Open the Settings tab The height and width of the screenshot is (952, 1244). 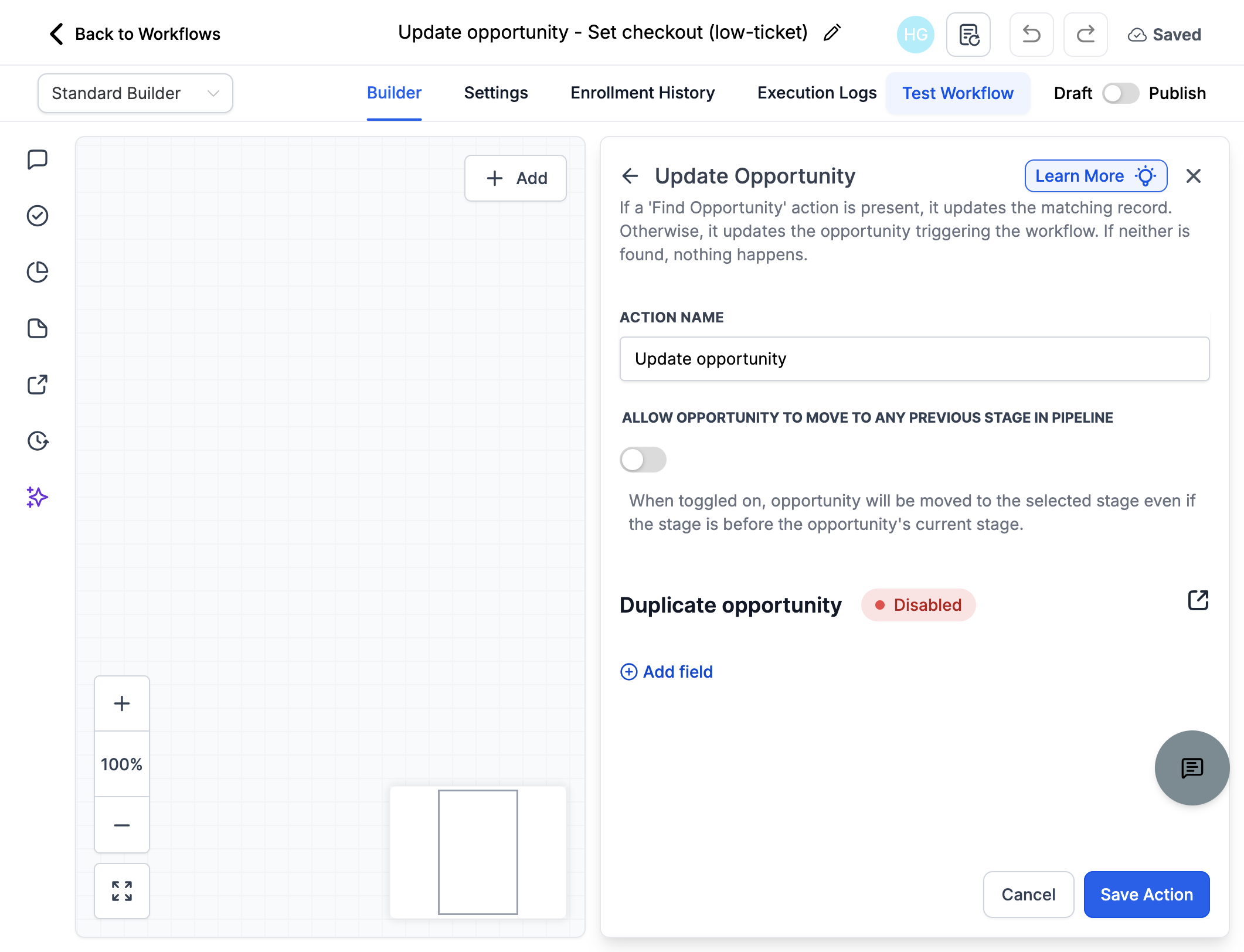tap(496, 93)
